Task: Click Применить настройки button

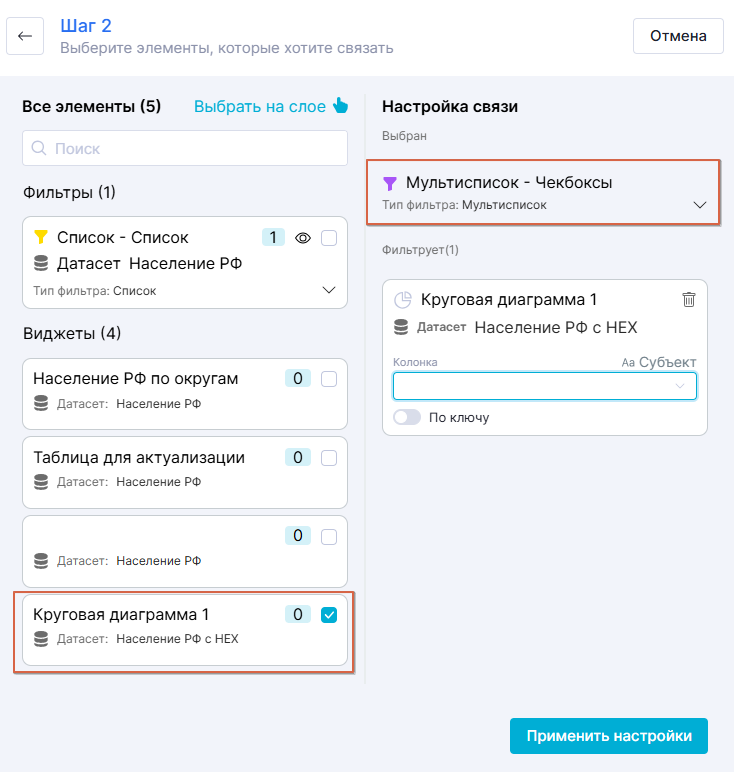Action: pos(608,736)
